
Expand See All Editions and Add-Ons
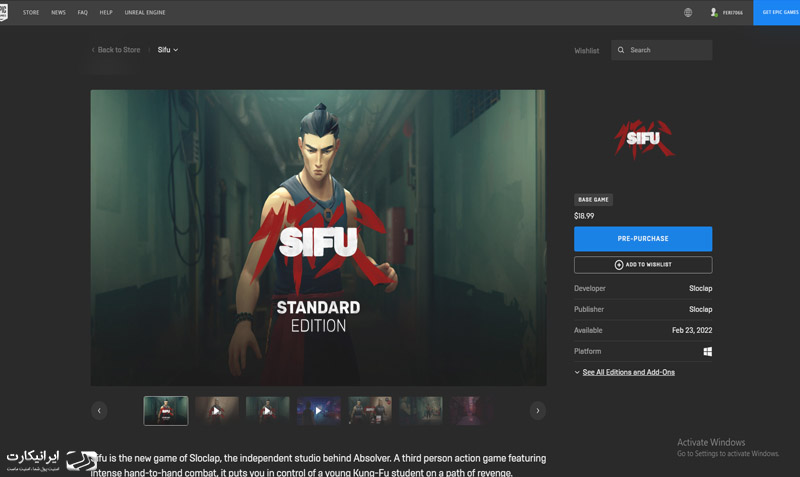click(x=624, y=372)
